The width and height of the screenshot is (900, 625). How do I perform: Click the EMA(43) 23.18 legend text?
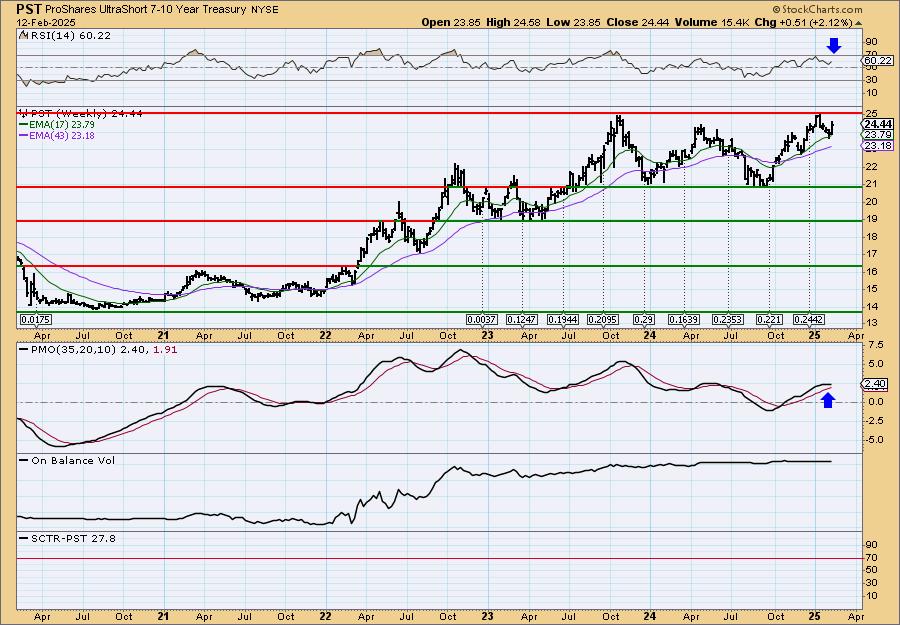62,136
